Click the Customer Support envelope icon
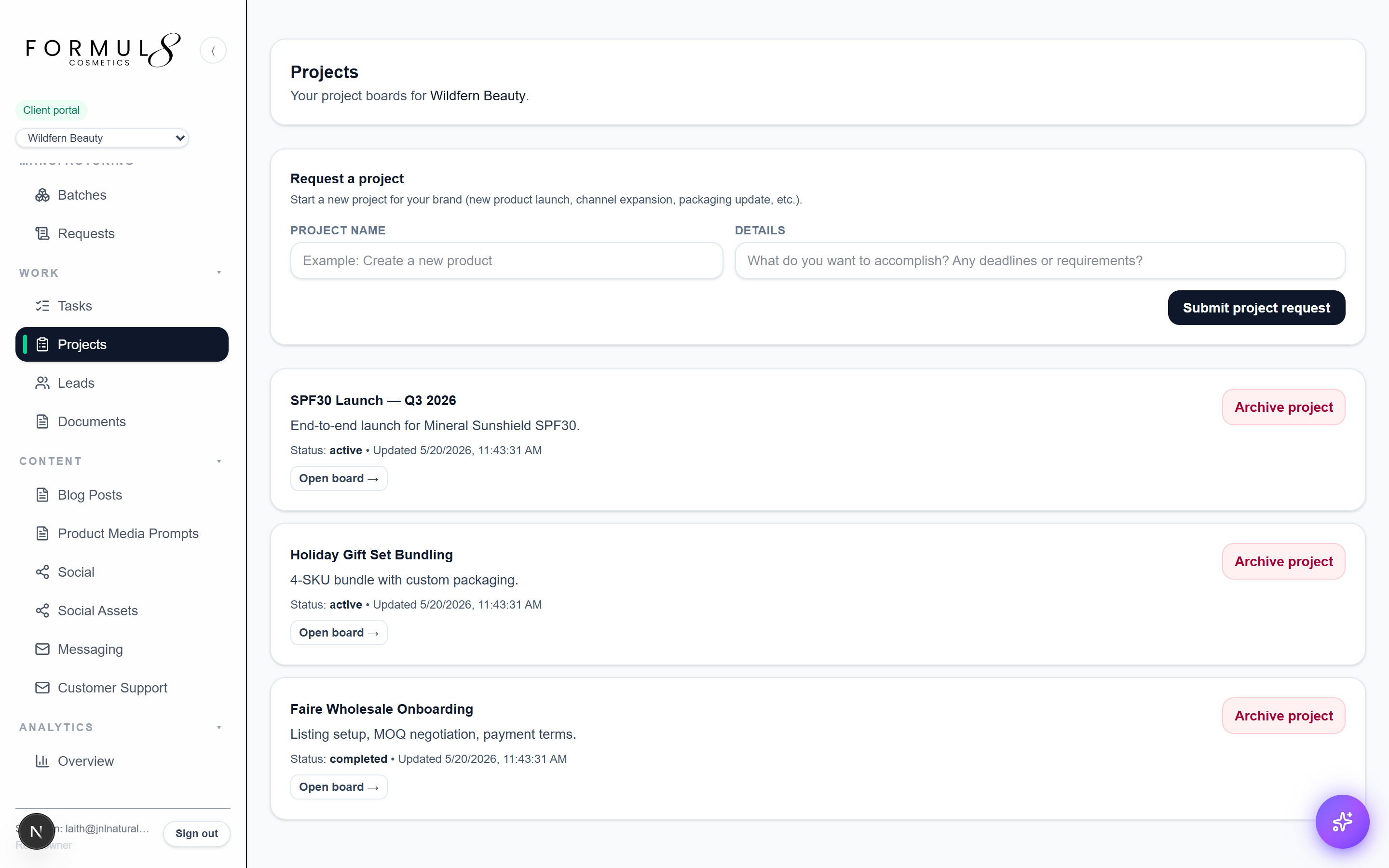Image resolution: width=1389 pixels, height=868 pixels. coord(42,687)
